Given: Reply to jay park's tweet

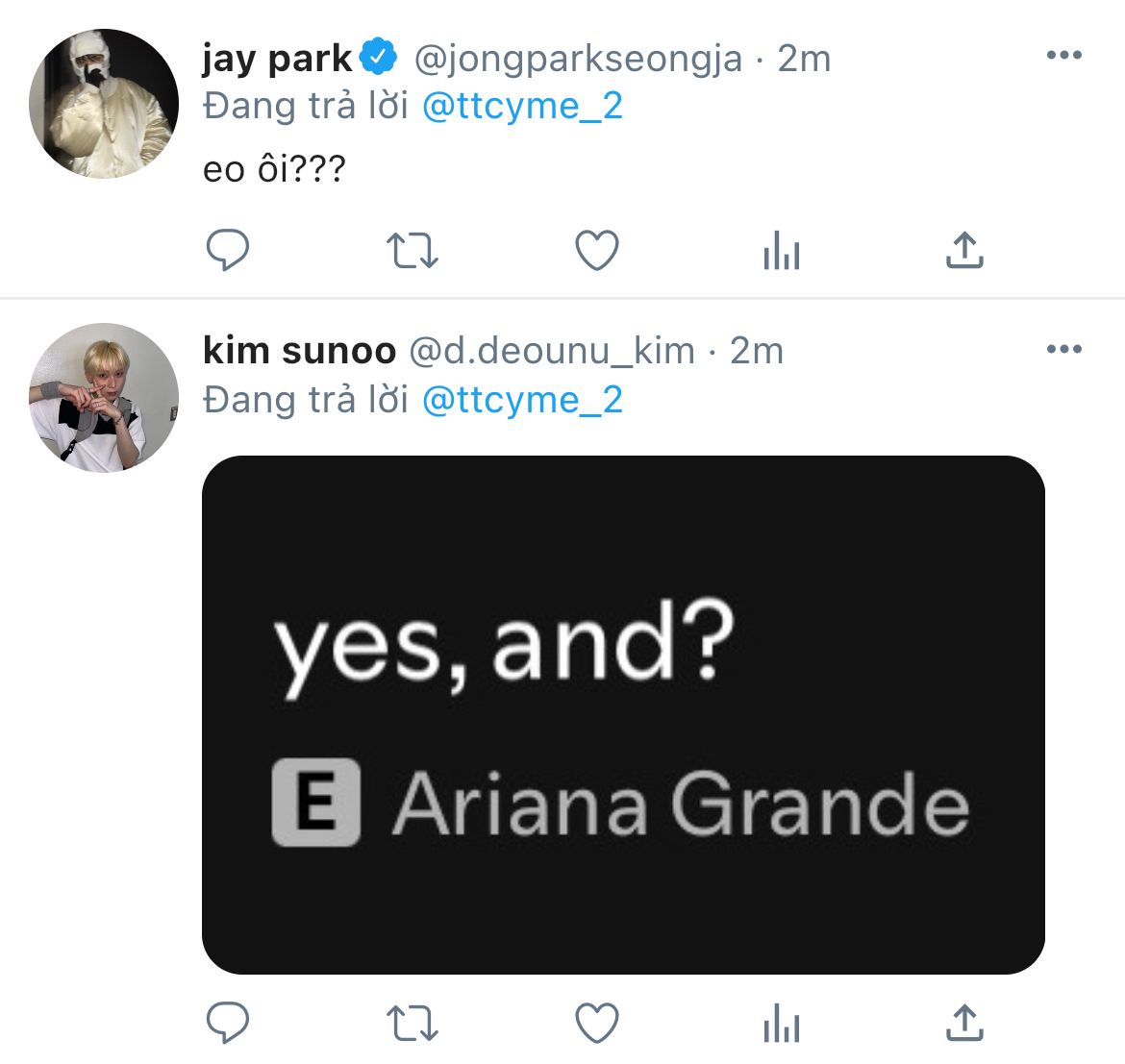Looking at the screenshot, I should [228, 251].
